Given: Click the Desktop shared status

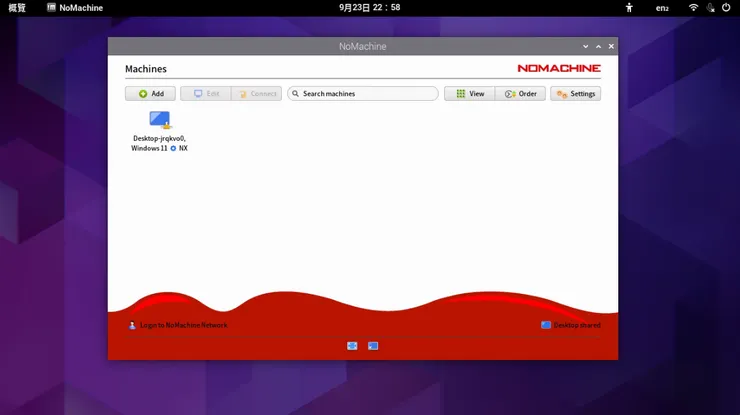Looking at the screenshot, I should 571,325.
